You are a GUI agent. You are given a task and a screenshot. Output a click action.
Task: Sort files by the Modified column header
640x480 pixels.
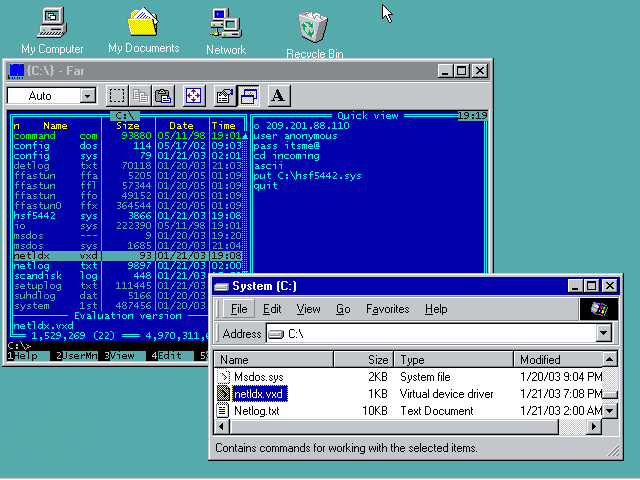coord(558,360)
